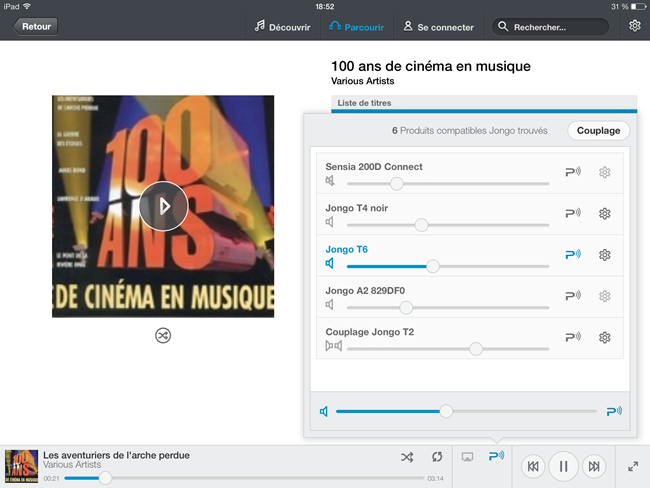Mute the Jongo T4 noir speaker
This screenshot has height=488, width=650.
330,222
